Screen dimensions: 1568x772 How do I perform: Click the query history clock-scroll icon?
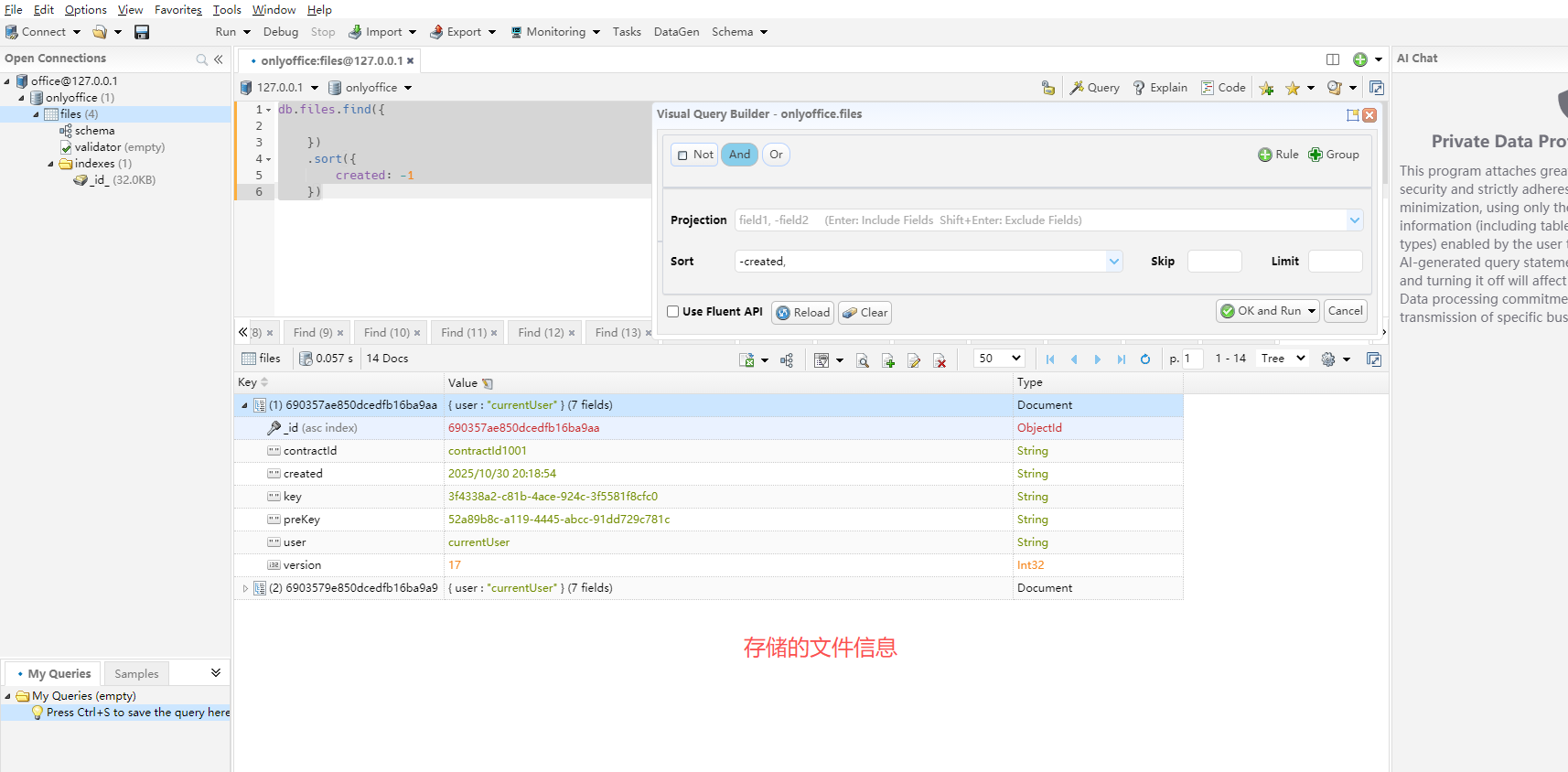pyautogui.click(x=1334, y=88)
